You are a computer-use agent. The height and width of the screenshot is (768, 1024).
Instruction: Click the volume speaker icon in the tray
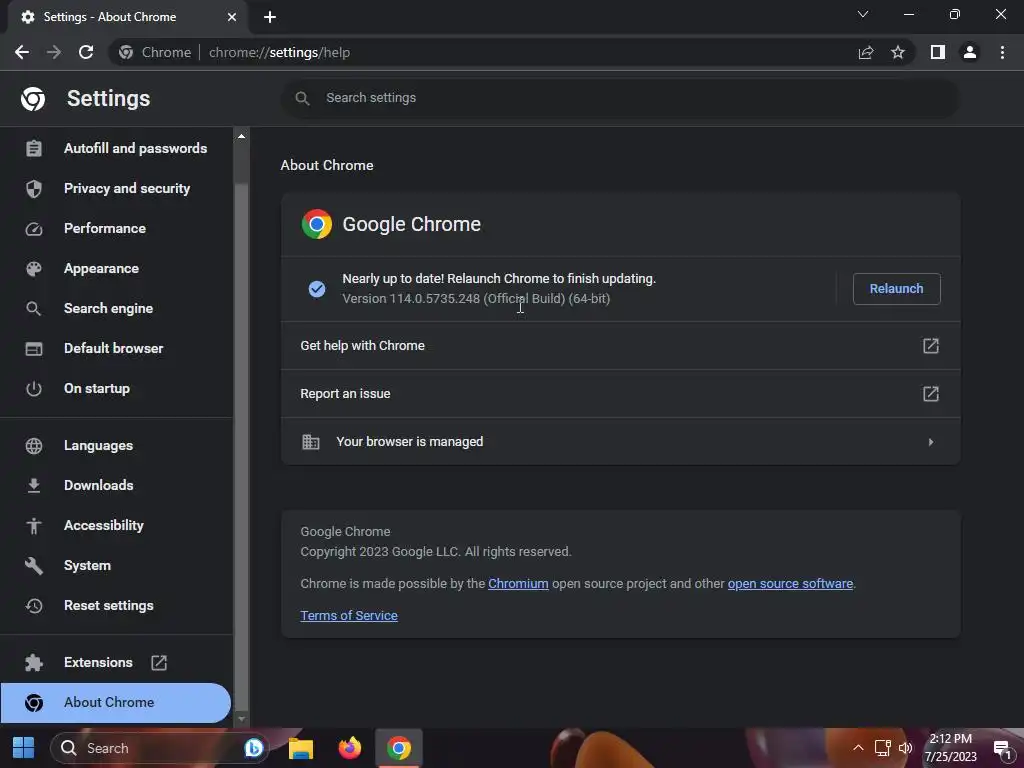click(x=905, y=748)
